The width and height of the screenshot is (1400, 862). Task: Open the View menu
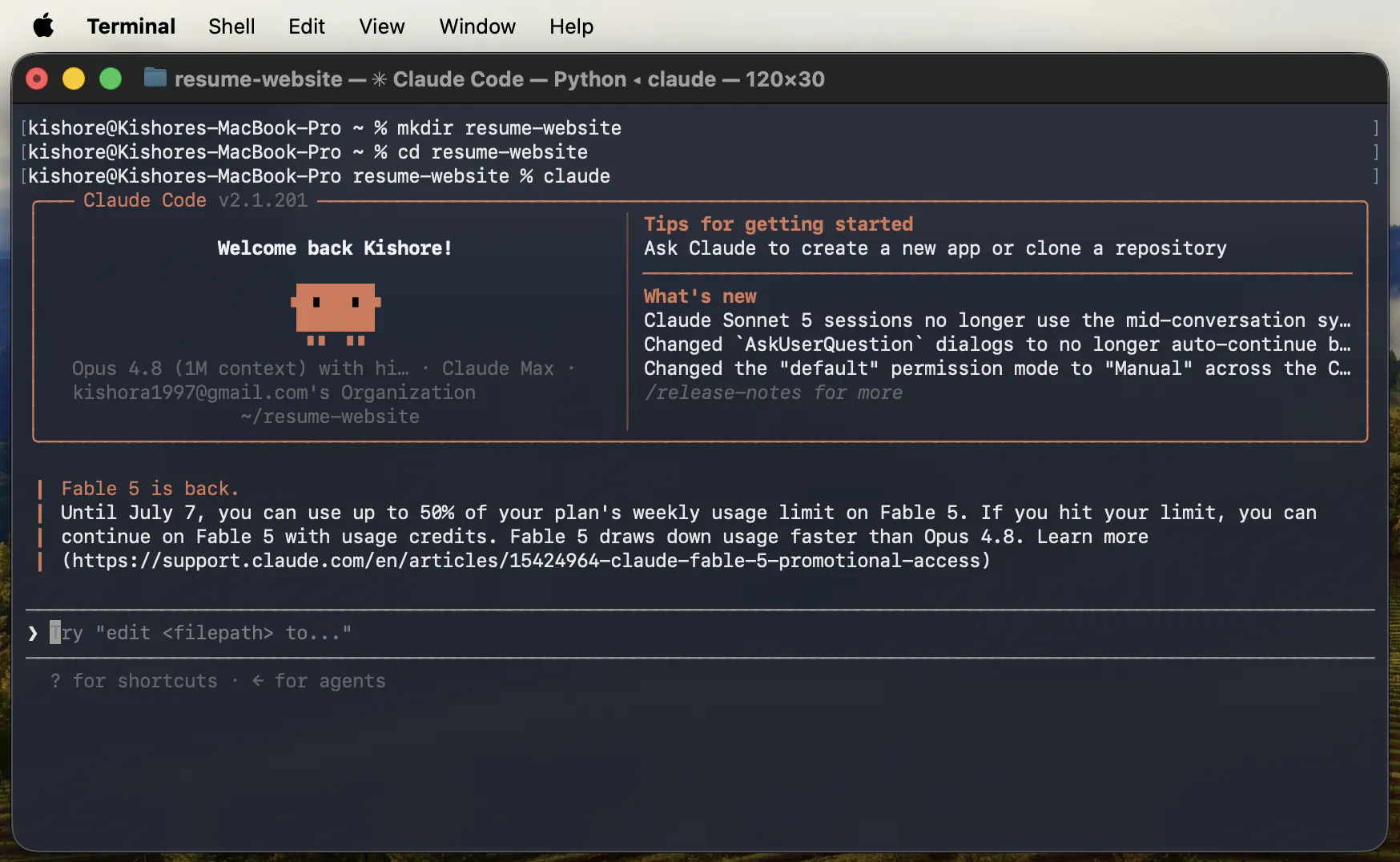click(x=382, y=26)
